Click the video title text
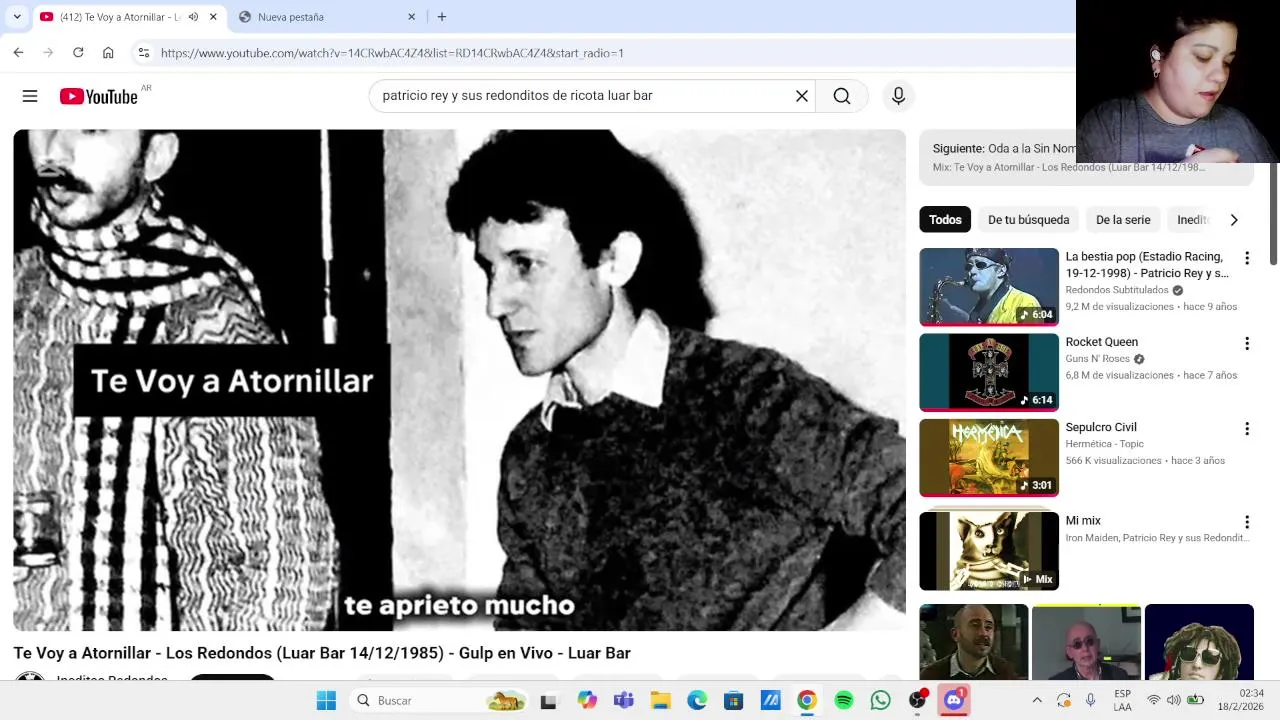 click(322, 653)
